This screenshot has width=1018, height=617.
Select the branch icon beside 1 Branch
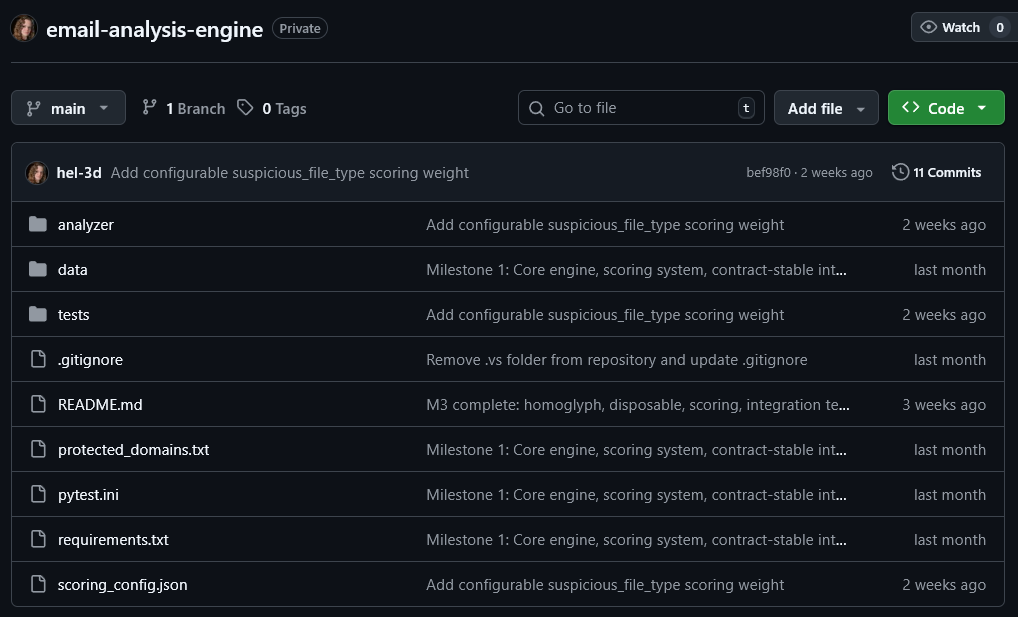click(149, 108)
